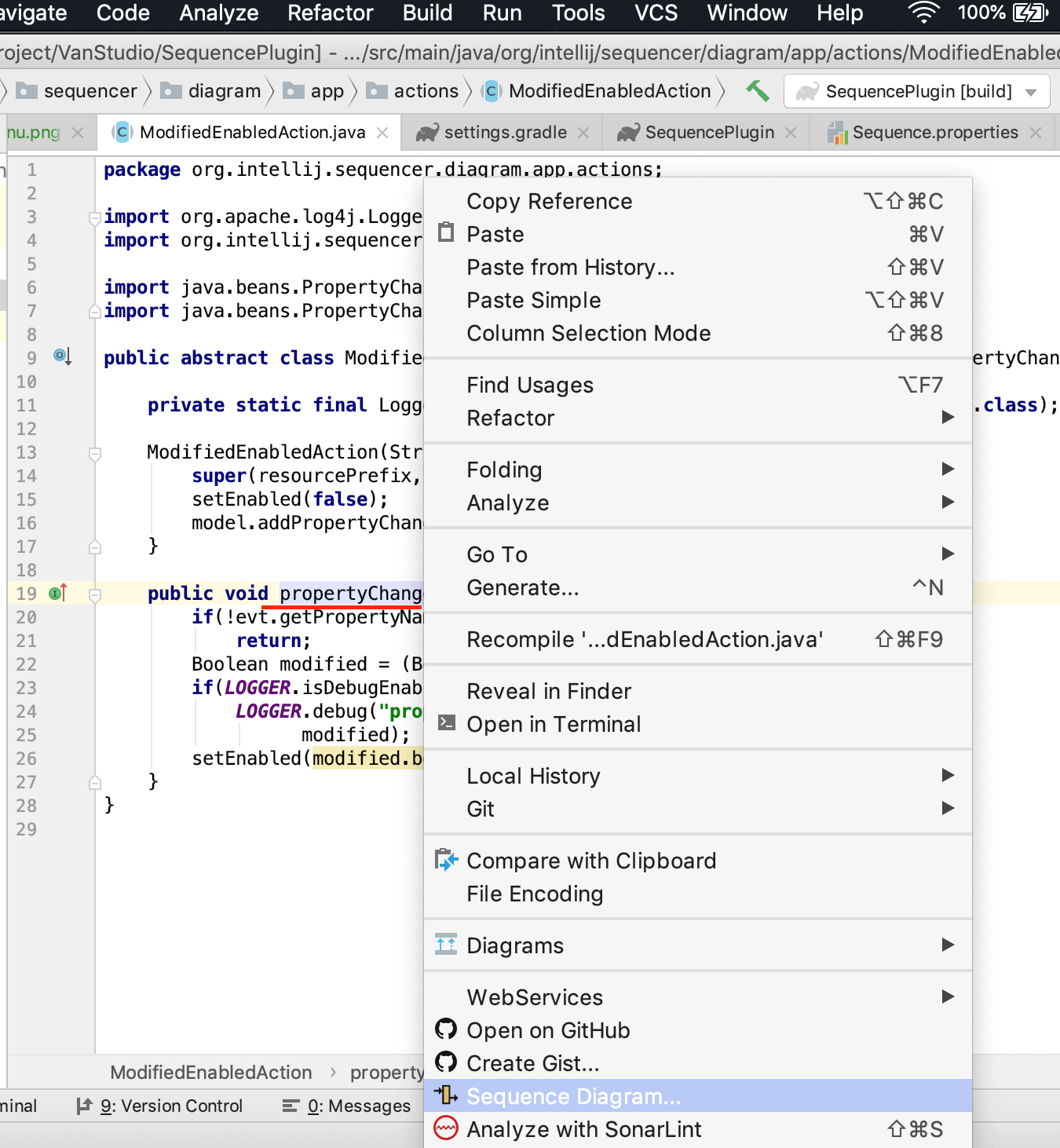This screenshot has height=1148, width=1060.
Task: Click the red SonarLint icon in the menu
Action: tap(446, 1128)
